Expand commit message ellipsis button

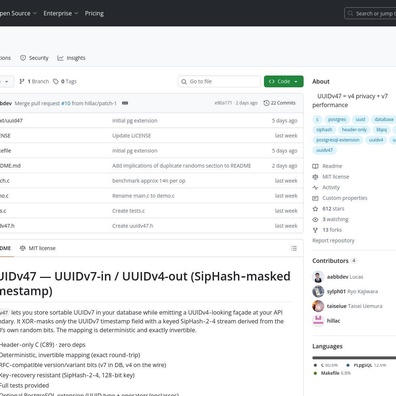[125, 103]
